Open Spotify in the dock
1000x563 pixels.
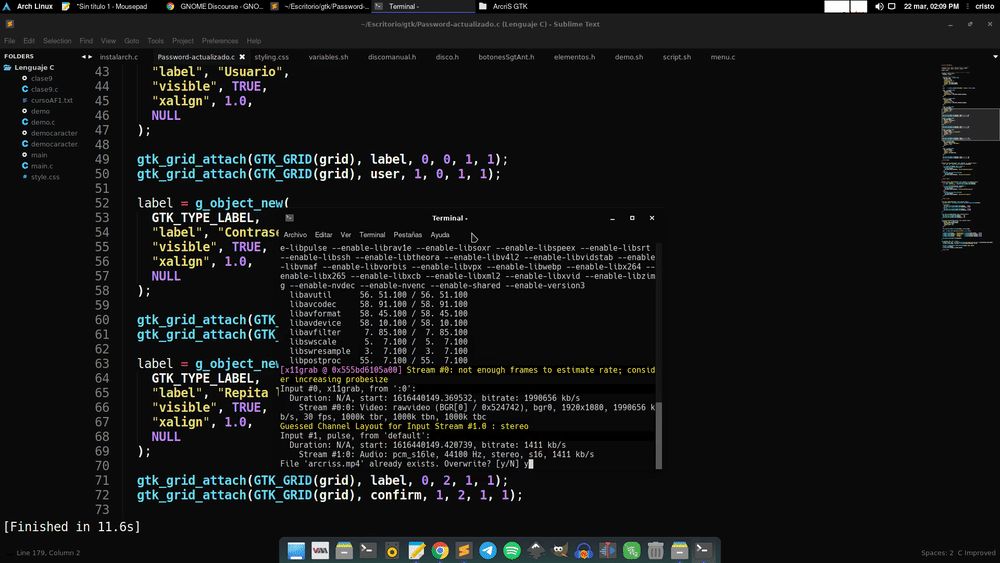(x=511, y=550)
